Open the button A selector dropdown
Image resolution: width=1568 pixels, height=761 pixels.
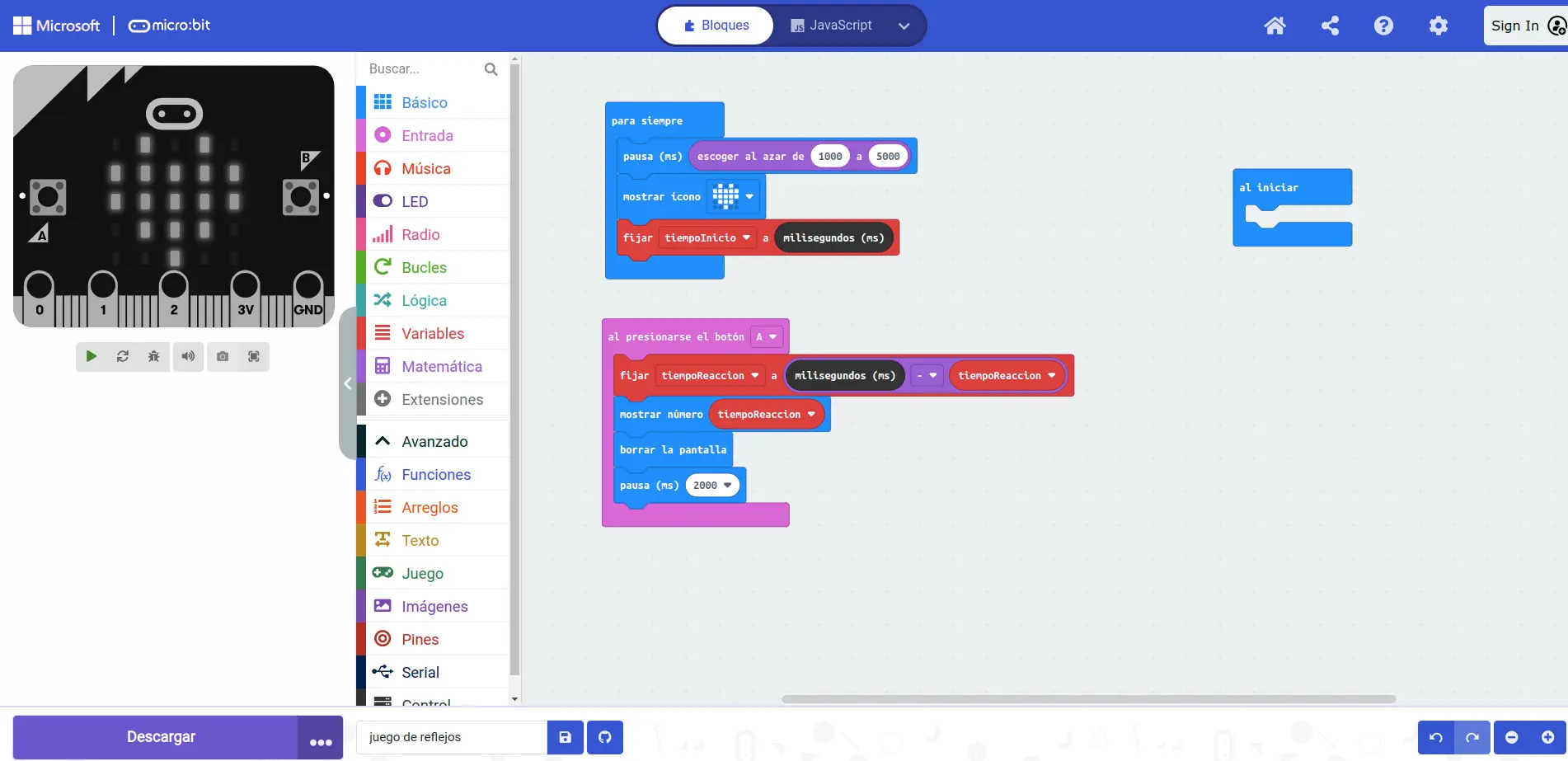pyautogui.click(x=767, y=337)
